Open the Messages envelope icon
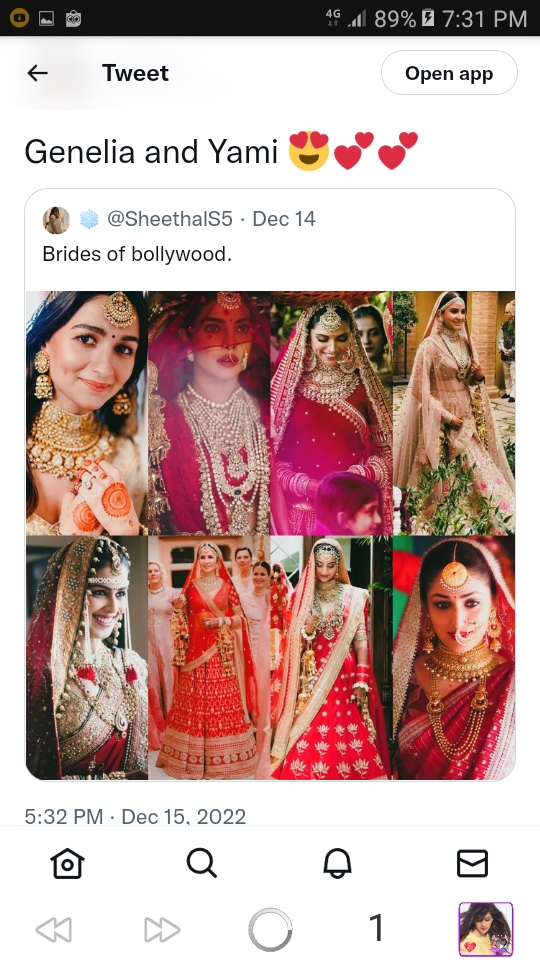The image size is (540, 960). tap(473, 864)
